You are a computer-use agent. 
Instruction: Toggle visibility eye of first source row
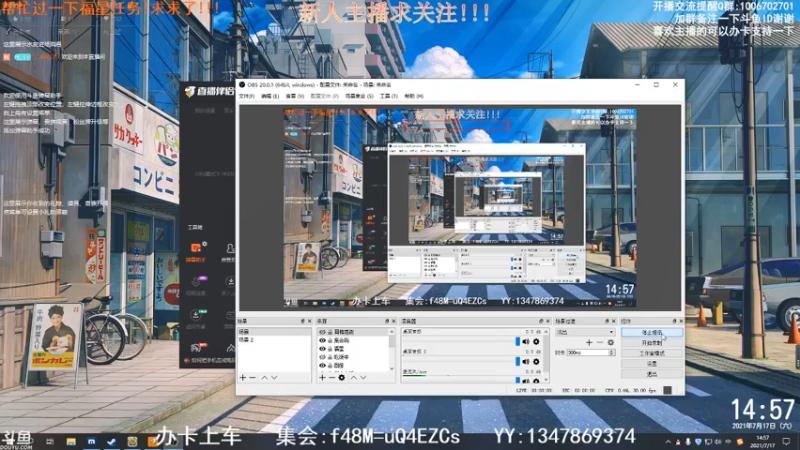coord(322,332)
